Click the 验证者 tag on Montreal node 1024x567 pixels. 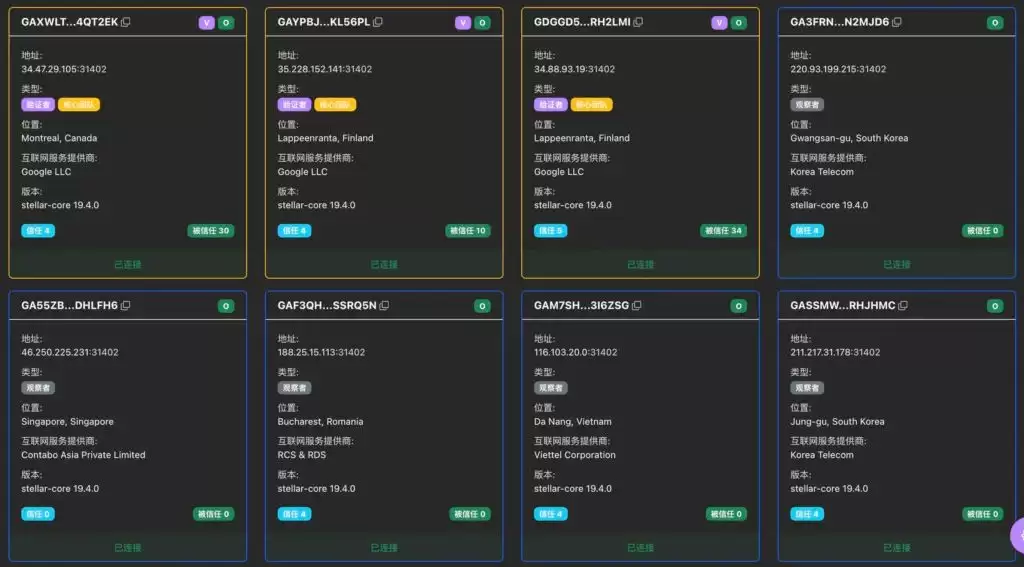38,104
